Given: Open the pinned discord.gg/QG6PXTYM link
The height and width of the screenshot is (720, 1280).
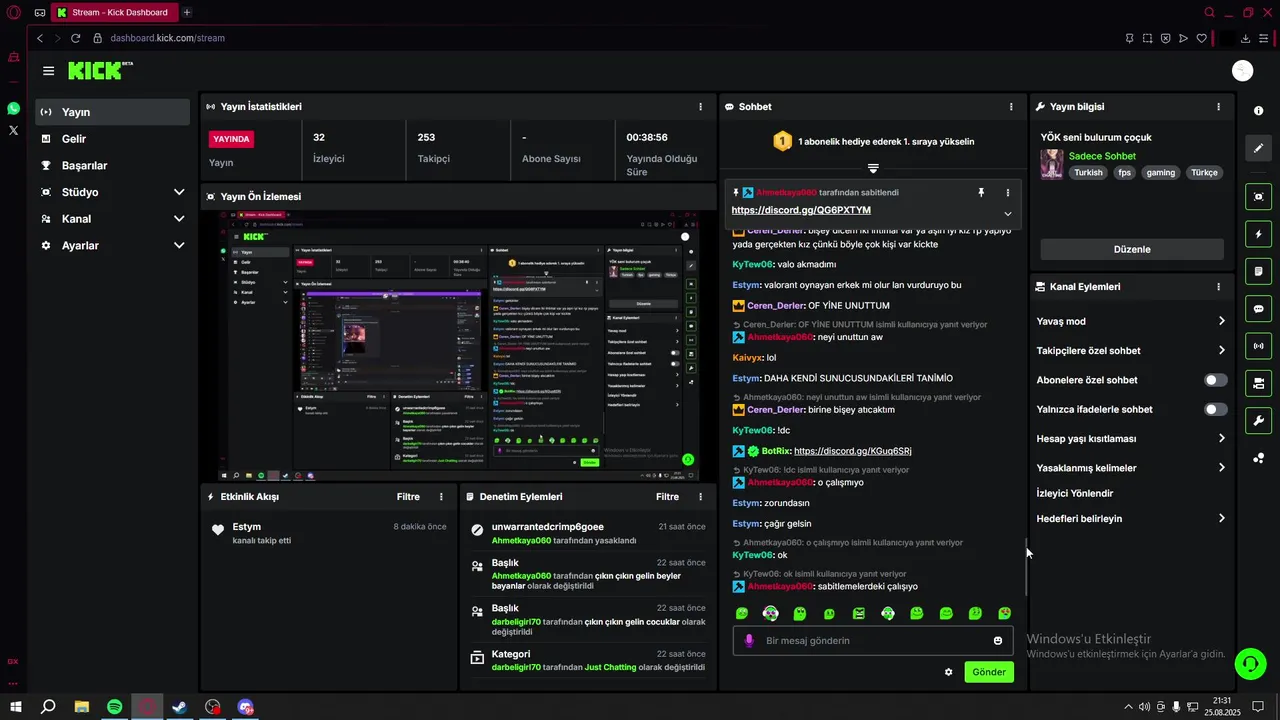Looking at the screenshot, I should click(x=801, y=211).
